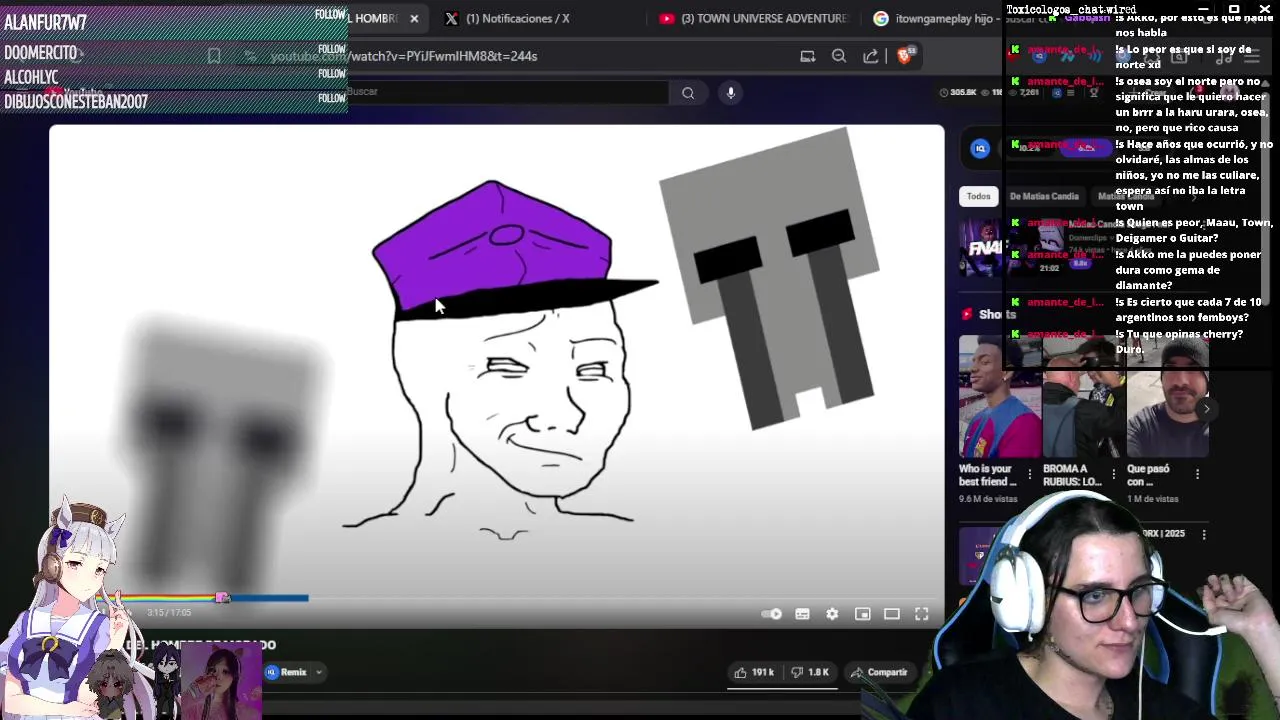Viewport: 1280px width, 720px height.
Task: Enter fullscreen with player icon
Action: [x=921, y=614]
